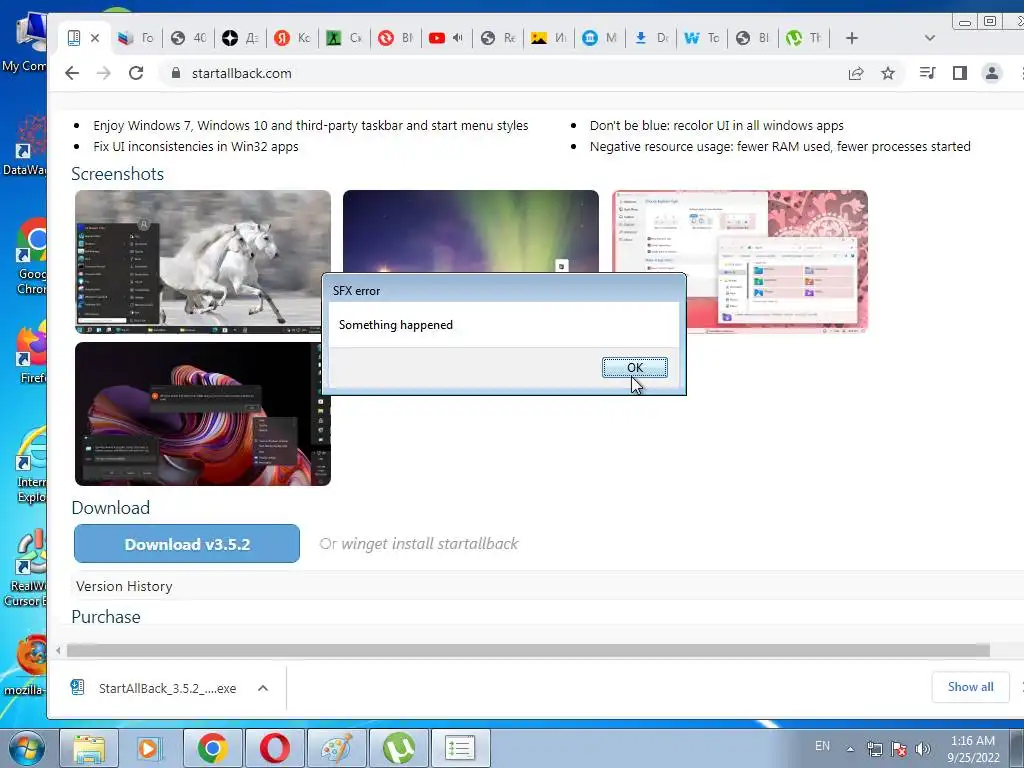Click the share page icon in the address bar

[x=856, y=73]
